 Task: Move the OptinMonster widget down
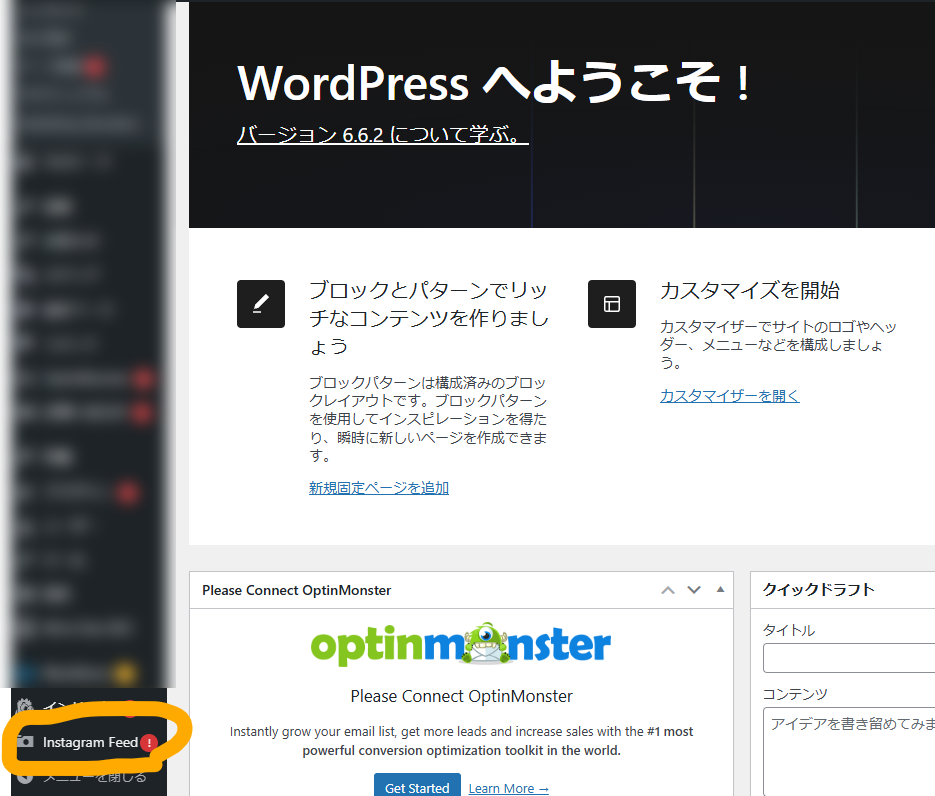(694, 590)
